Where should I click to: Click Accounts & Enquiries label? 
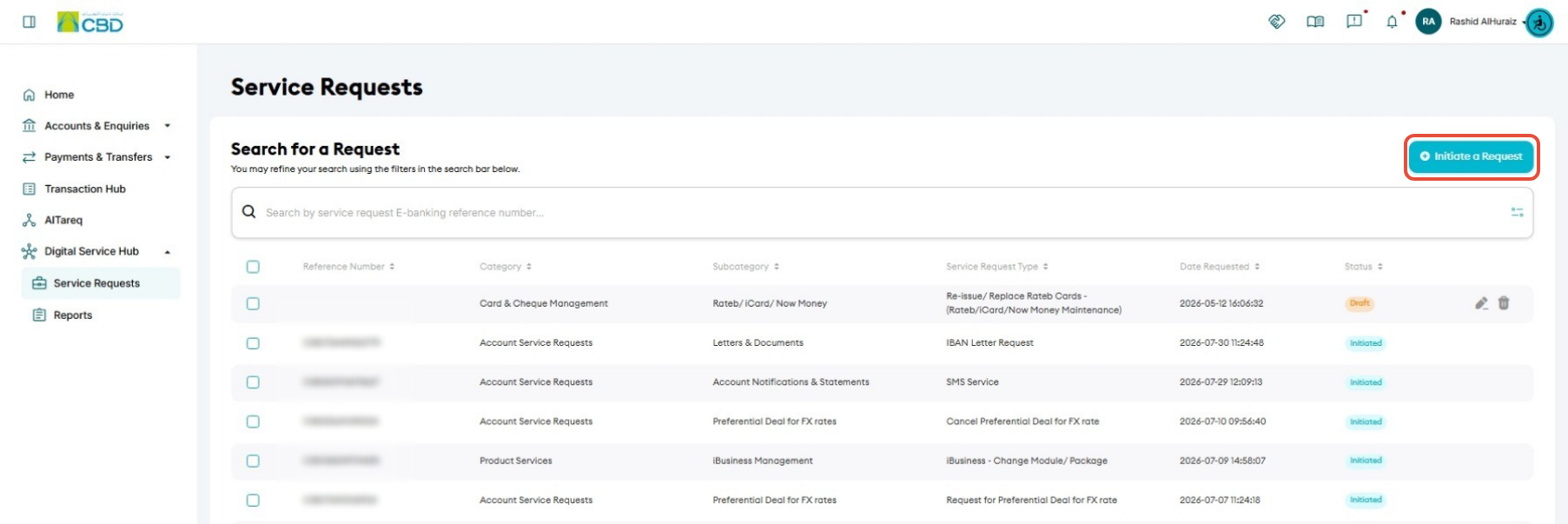[96, 126]
